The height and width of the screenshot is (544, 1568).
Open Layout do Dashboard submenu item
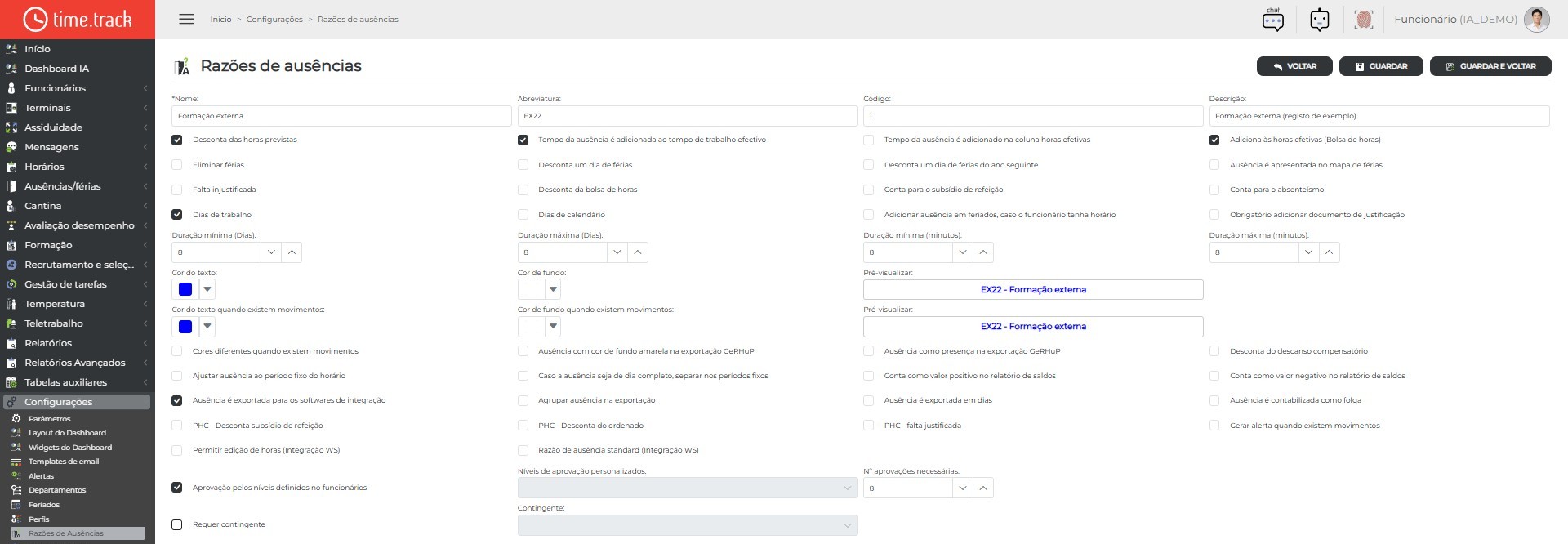[x=67, y=433]
